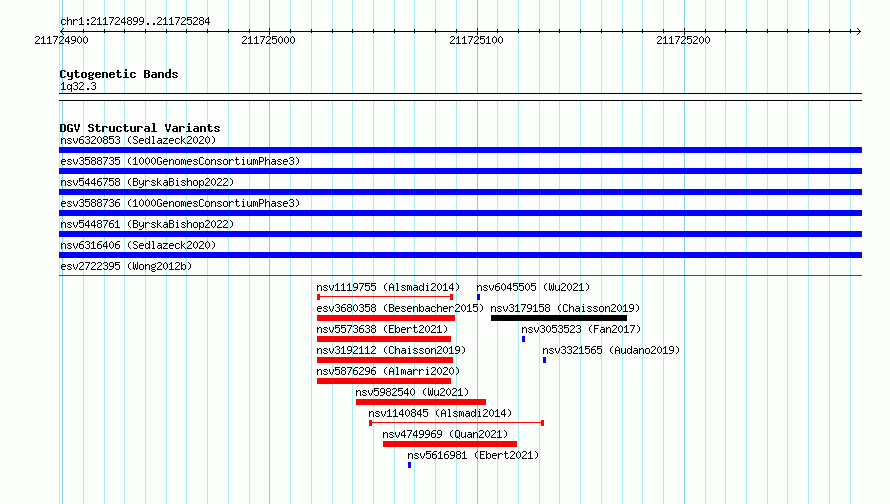Open nsv6045505 (Wu2021) variant label
This screenshot has width=890, height=504.
tap(533, 287)
